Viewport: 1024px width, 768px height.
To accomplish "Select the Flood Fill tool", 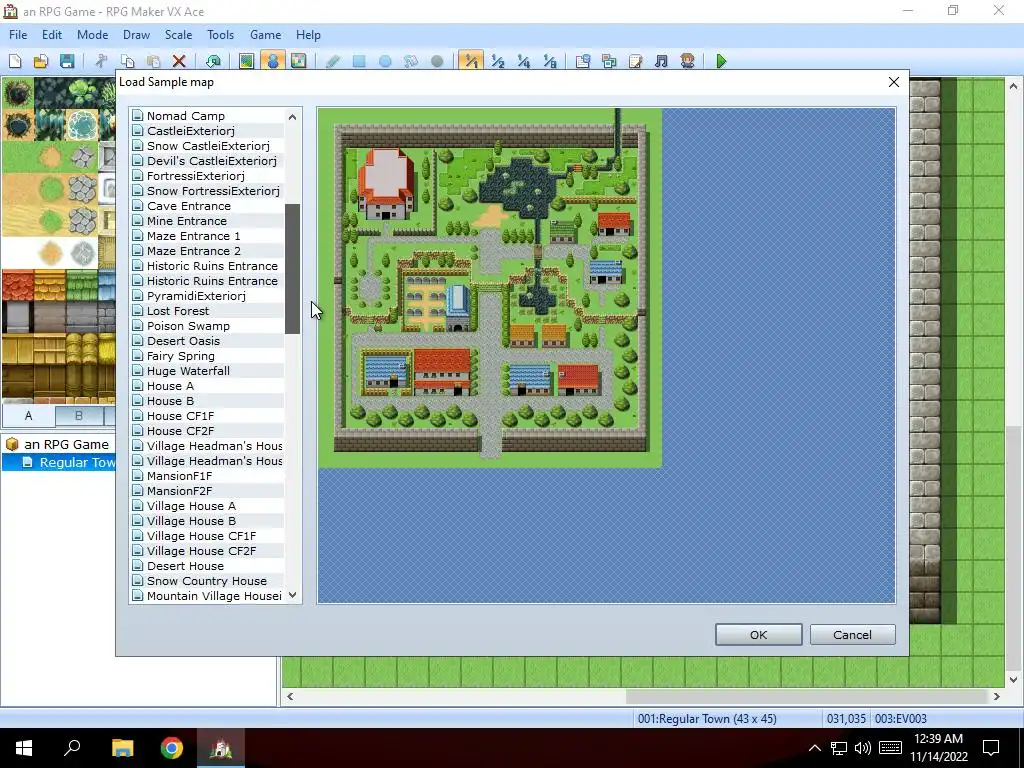I will coord(411,61).
